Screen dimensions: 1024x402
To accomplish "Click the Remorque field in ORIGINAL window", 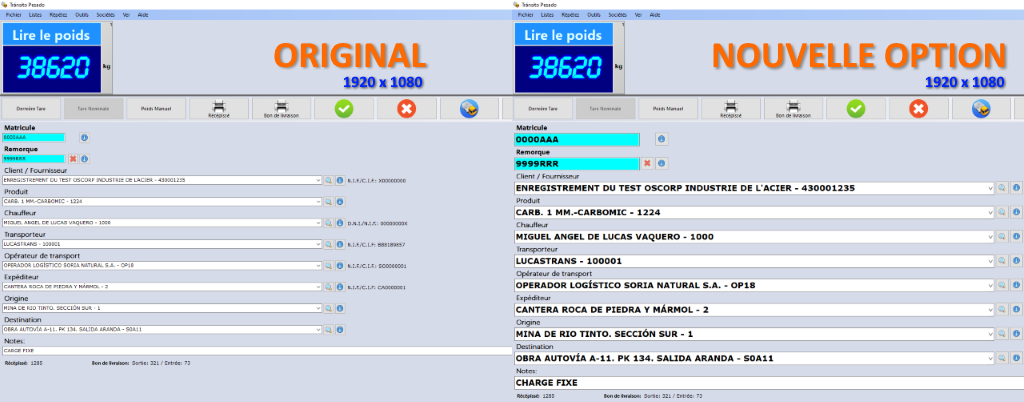I will pos(33,159).
